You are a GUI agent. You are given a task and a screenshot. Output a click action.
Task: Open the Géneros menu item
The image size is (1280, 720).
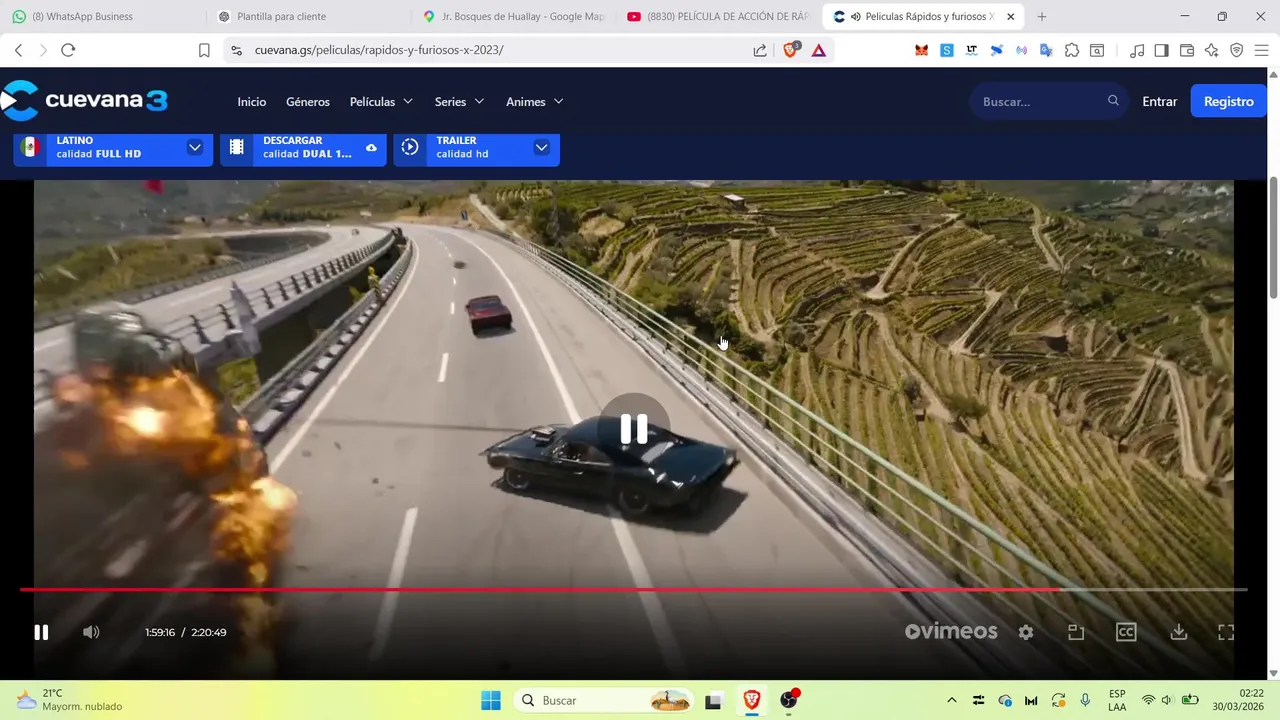coord(308,102)
